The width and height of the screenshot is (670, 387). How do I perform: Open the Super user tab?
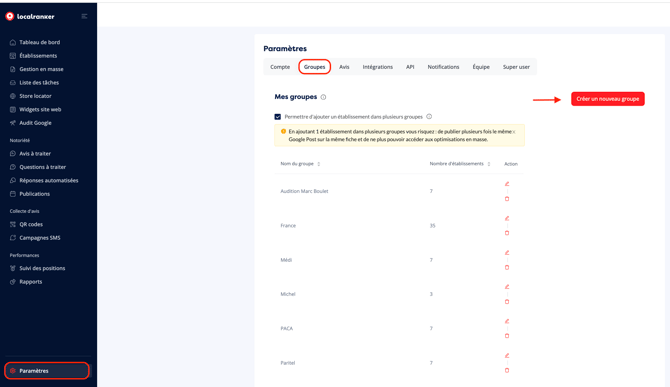click(x=516, y=67)
